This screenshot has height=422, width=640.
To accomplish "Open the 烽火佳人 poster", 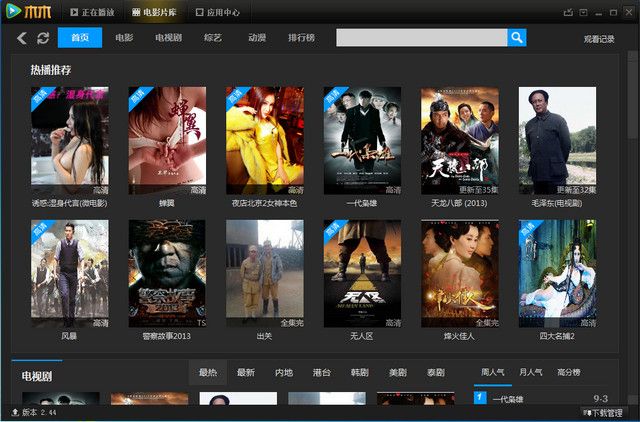I will [460, 273].
